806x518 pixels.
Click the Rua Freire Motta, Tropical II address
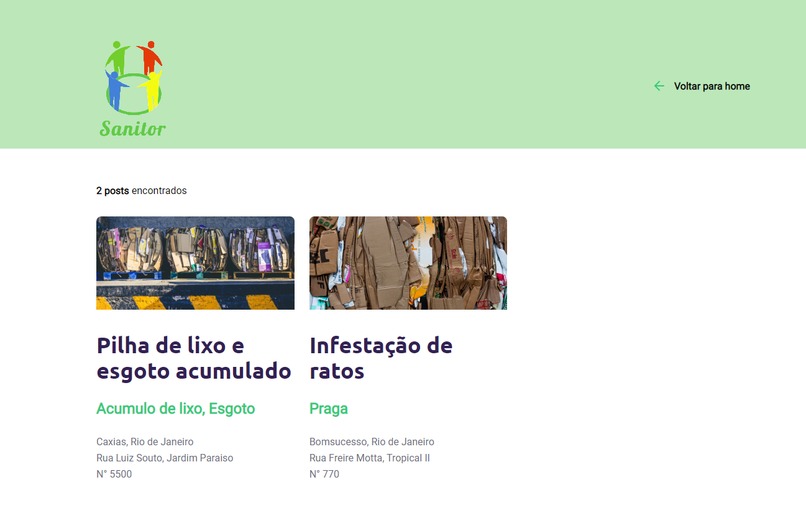click(x=370, y=458)
